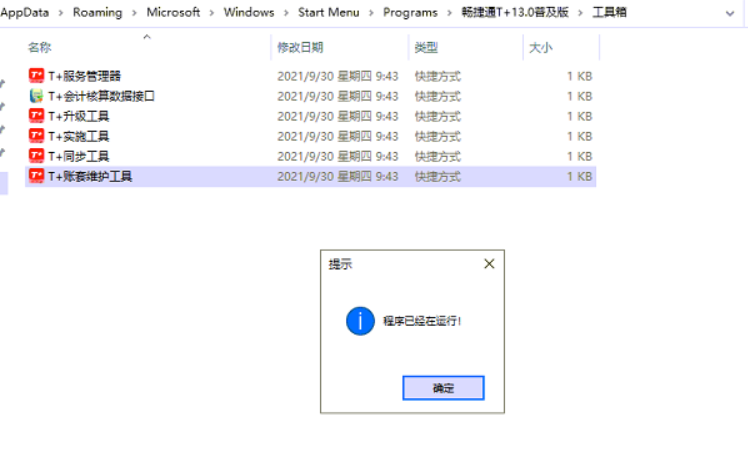
Task: Click 快捷方式 type of T+升级工具 row
Action: pyautogui.click(x=437, y=116)
